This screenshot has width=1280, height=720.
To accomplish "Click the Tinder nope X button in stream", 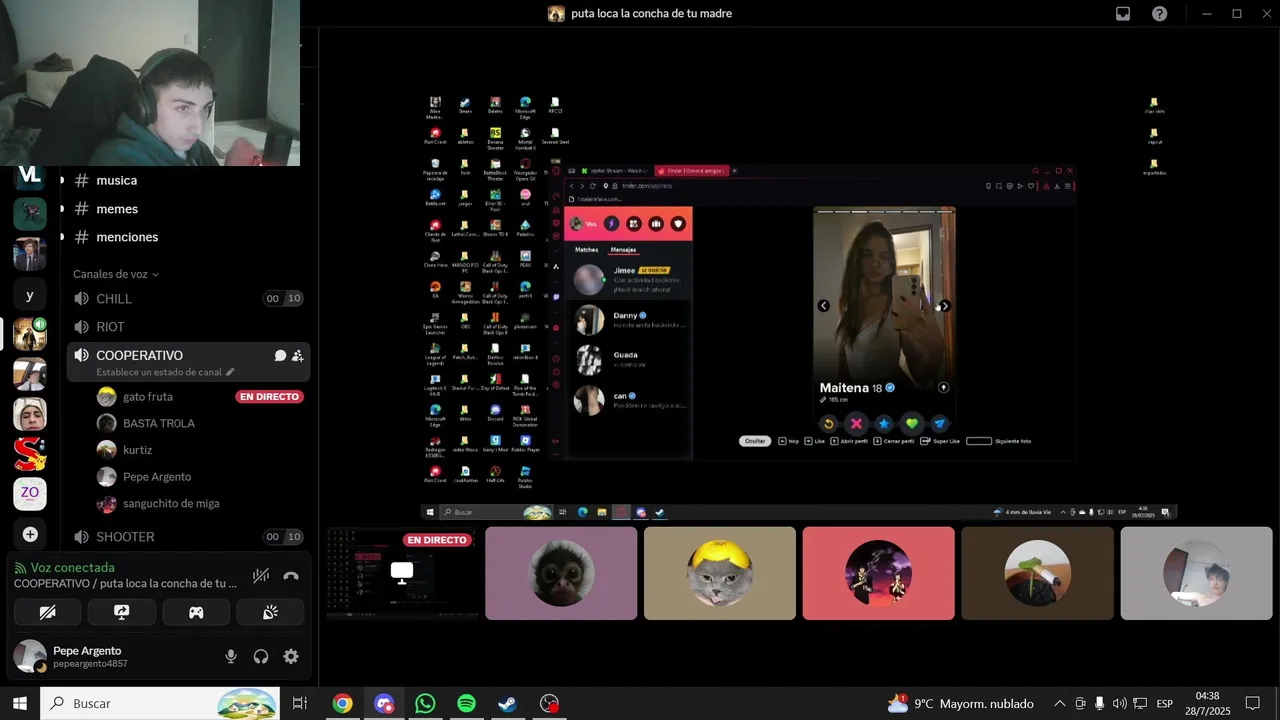I will [856, 424].
